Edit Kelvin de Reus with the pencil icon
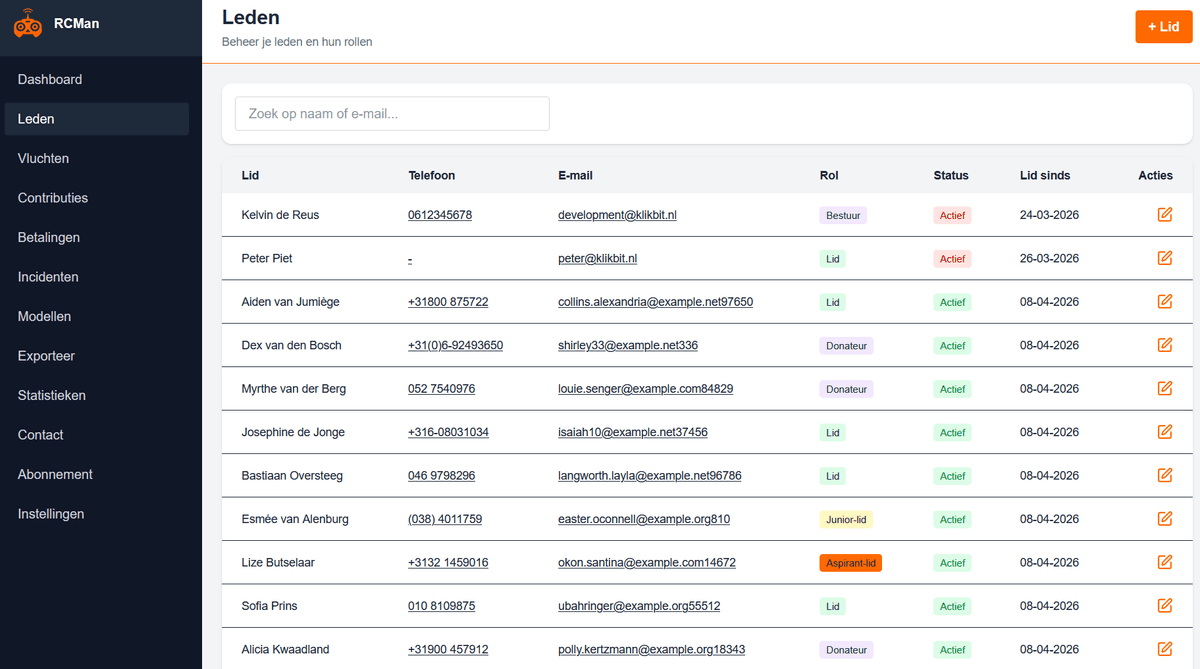This screenshot has width=1200, height=669. click(1164, 214)
